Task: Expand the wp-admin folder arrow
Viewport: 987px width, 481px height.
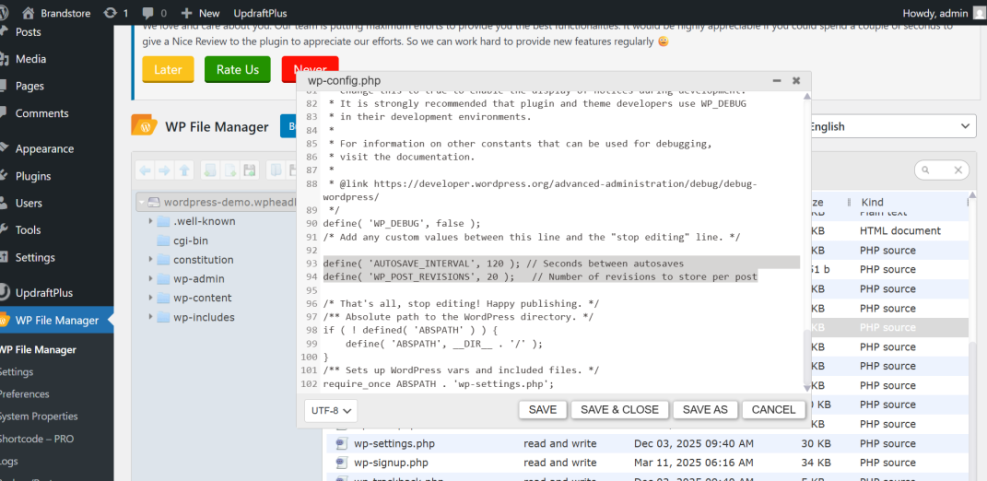Action: point(150,279)
